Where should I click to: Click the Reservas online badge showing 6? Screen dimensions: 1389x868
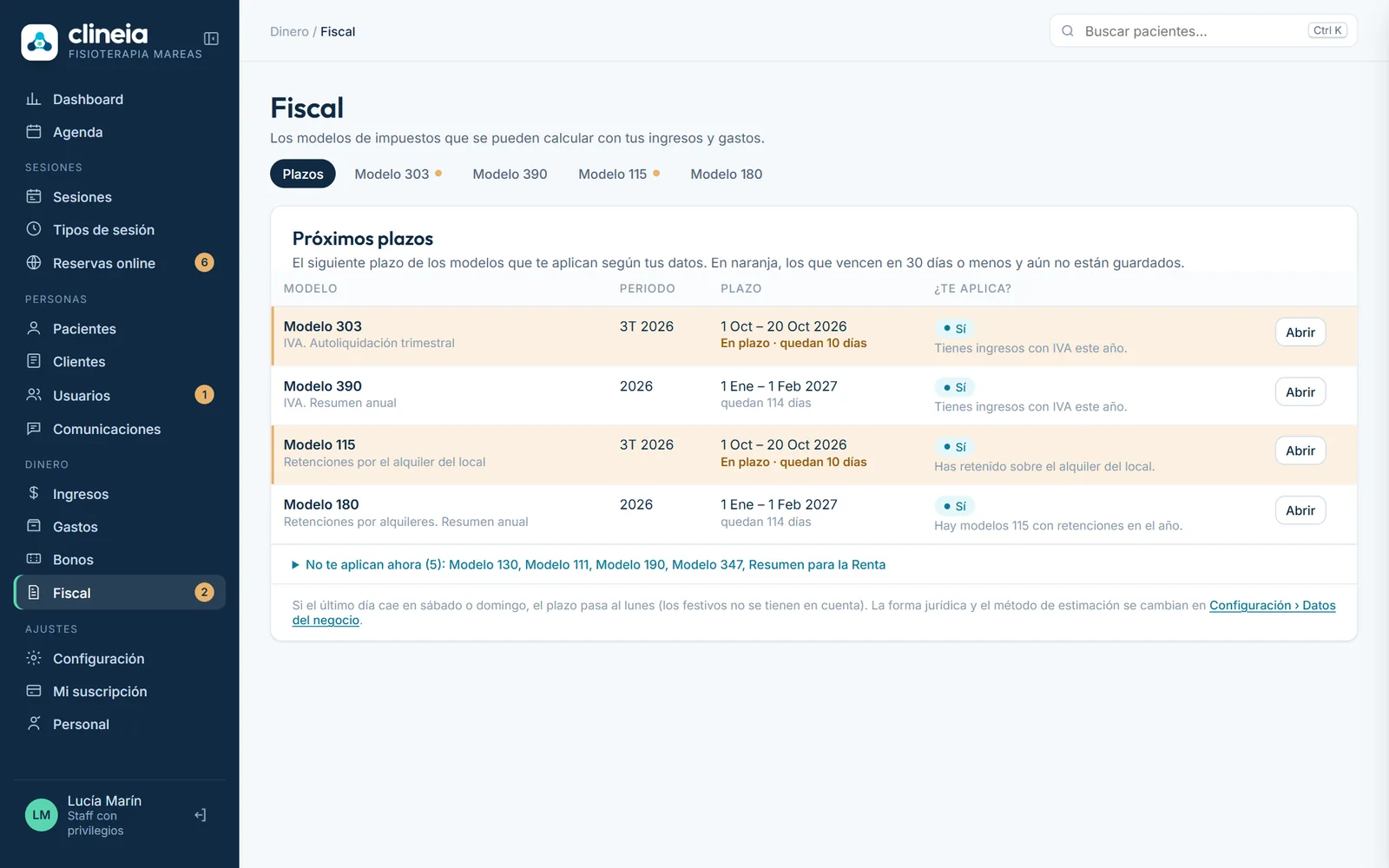click(205, 262)
